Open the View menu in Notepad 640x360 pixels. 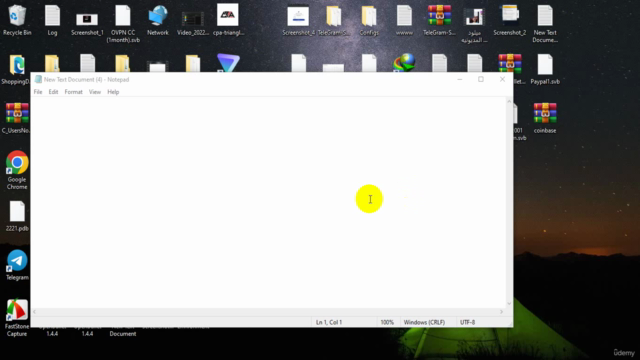click(95, 92)
